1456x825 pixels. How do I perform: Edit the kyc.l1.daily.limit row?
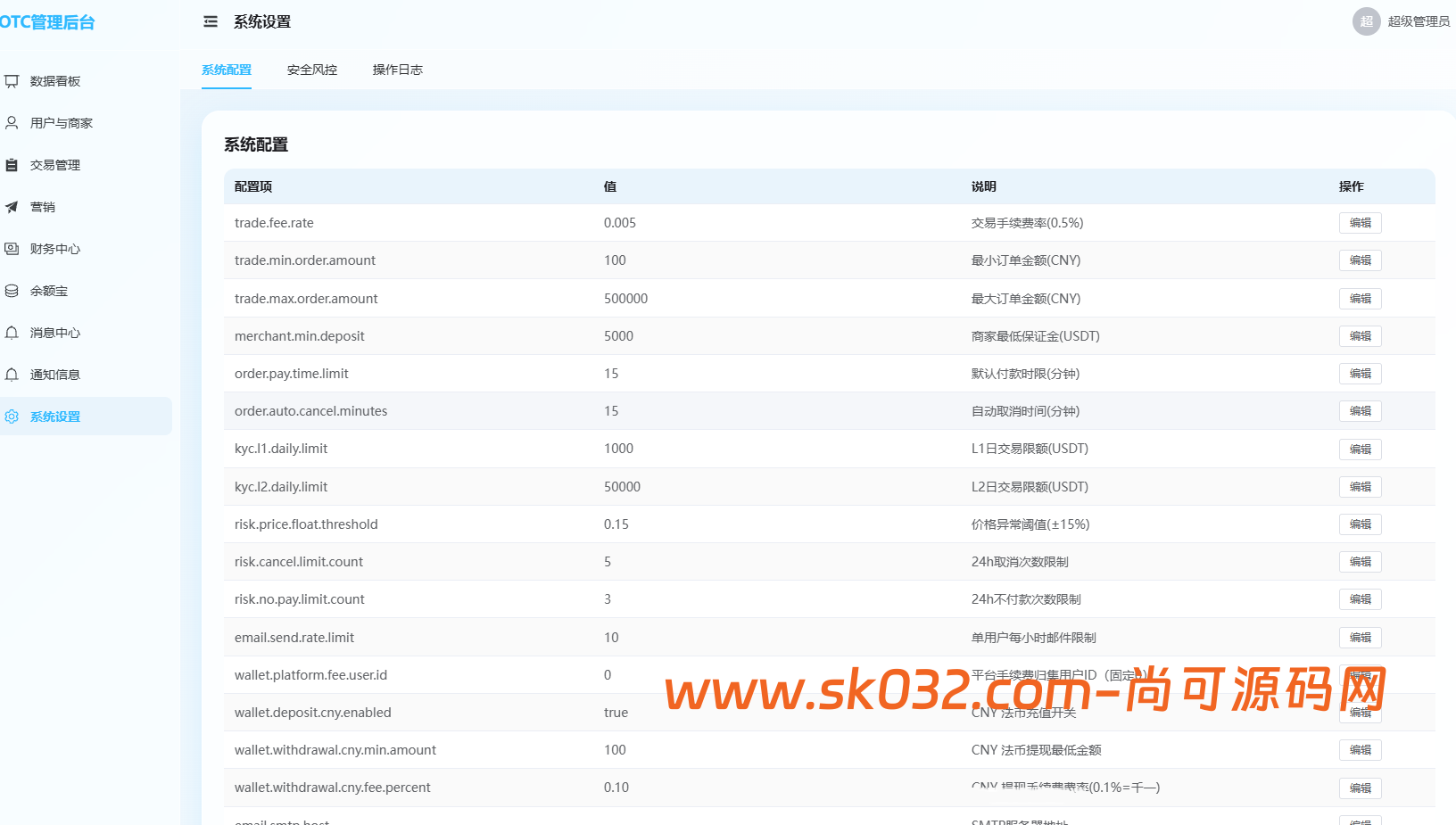pos(1360,449)
